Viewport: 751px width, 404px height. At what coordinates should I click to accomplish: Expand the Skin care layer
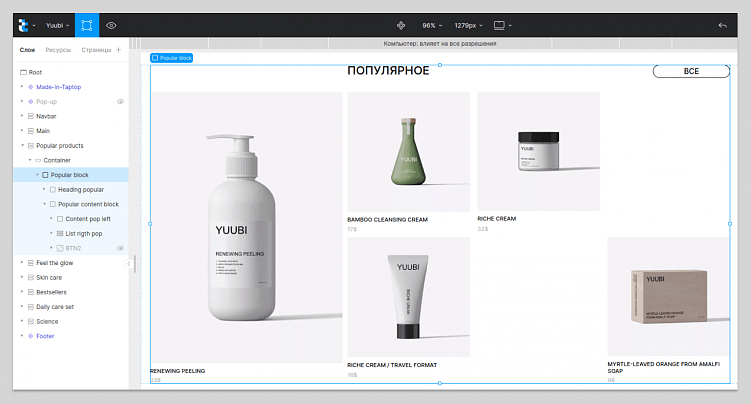click(22, 277)
